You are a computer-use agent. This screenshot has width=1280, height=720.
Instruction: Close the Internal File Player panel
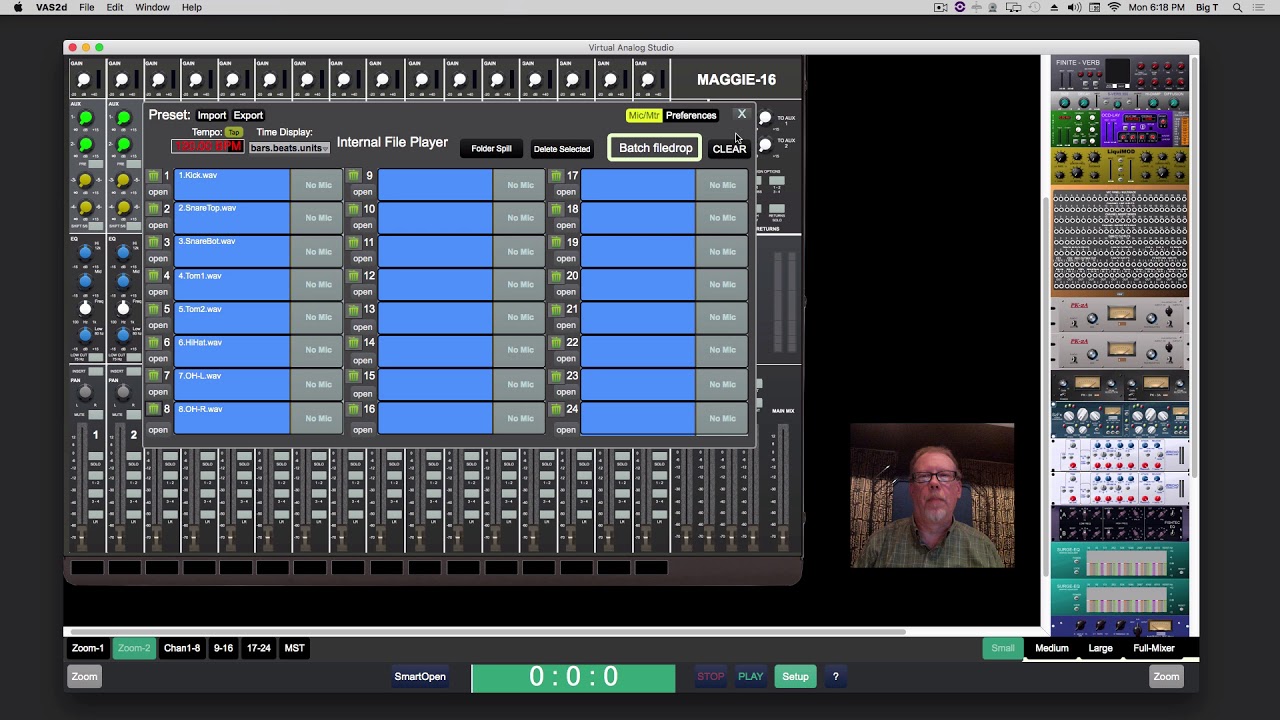point(741,114)
